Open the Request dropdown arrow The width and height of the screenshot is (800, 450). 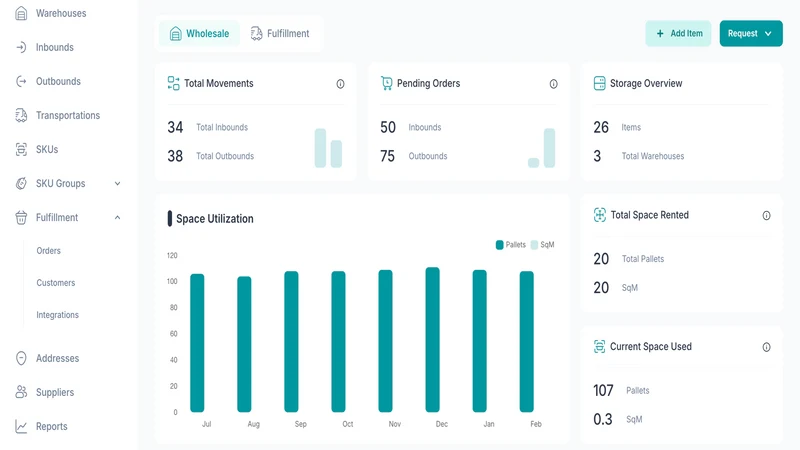(768, 34)
